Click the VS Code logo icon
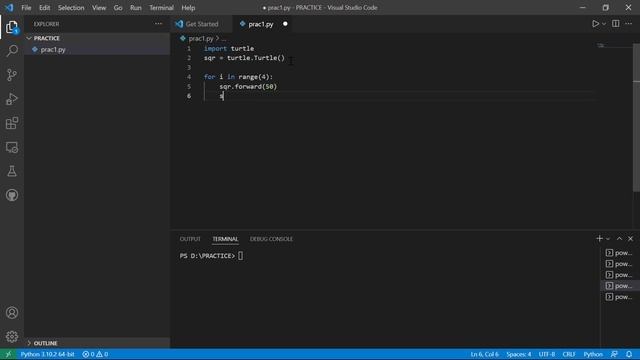Viewport: 640px width, 360px height. pyautogui.click(x=9, y=7)
